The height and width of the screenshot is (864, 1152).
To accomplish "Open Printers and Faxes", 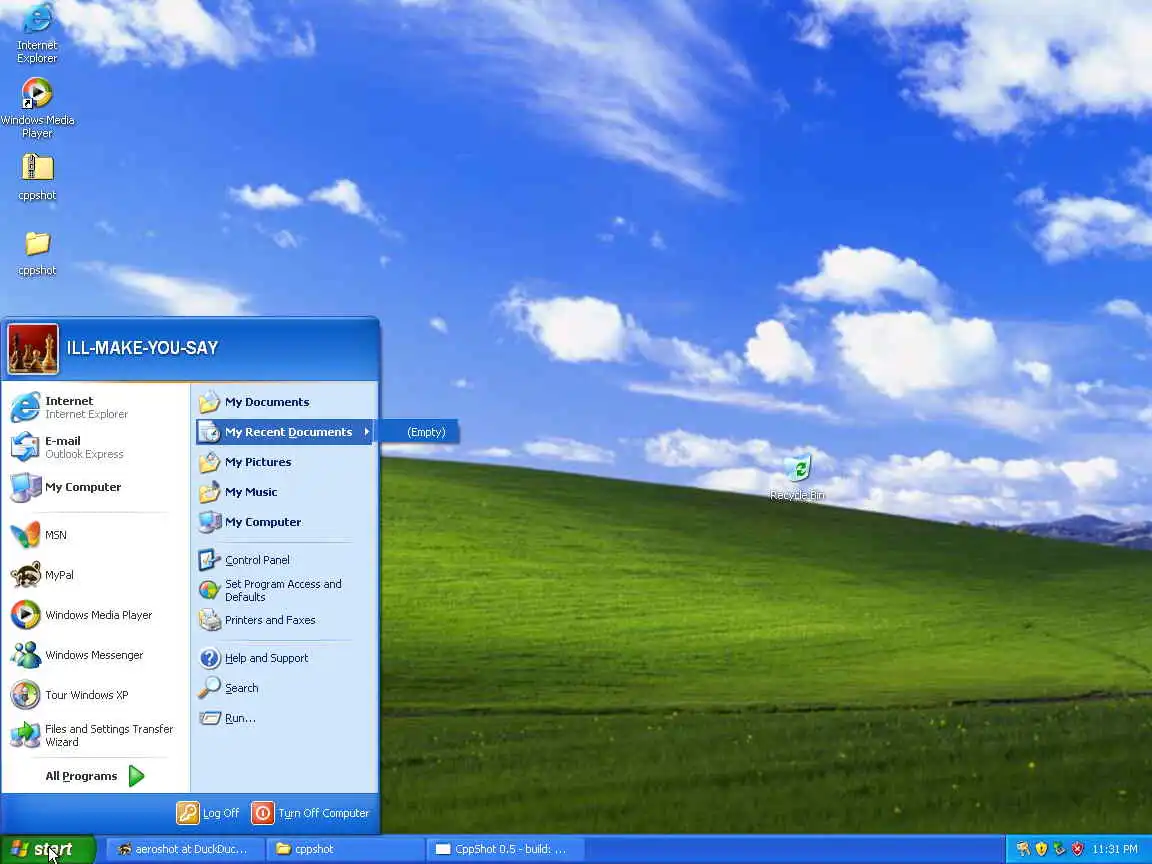I will coord(285,620).
